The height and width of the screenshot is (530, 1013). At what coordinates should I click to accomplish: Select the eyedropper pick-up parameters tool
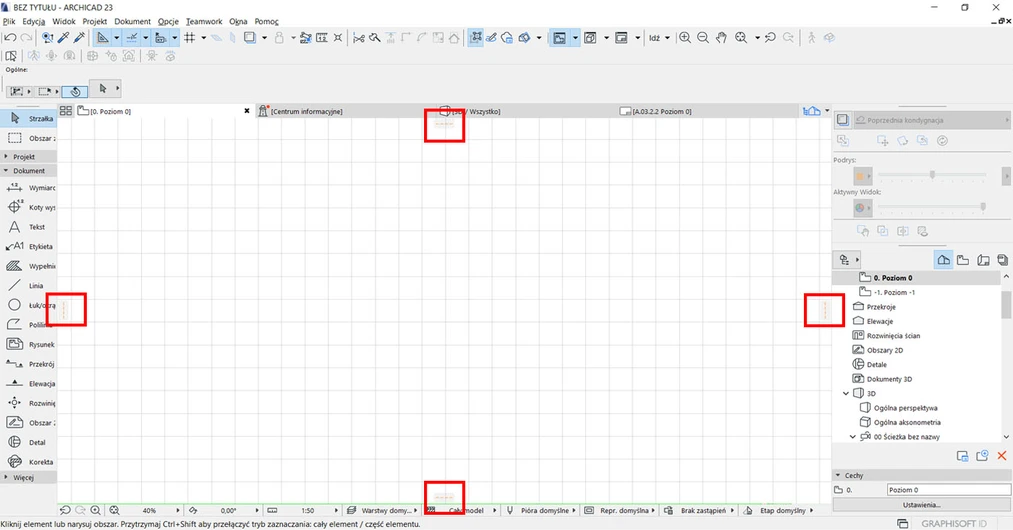(x=63, y=37)
